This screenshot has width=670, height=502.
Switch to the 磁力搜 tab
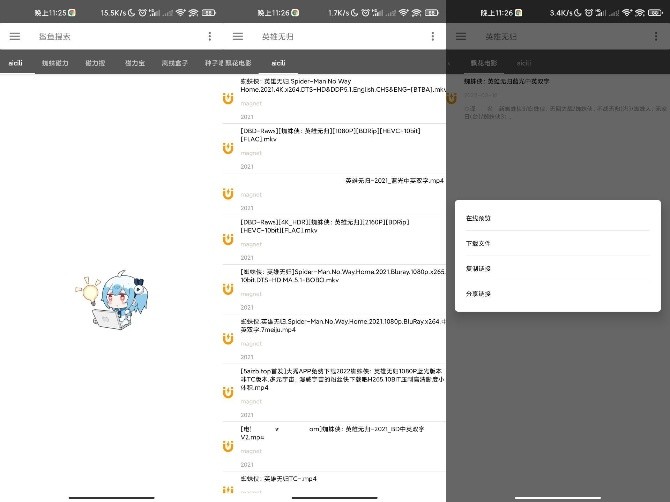(95, 63)
